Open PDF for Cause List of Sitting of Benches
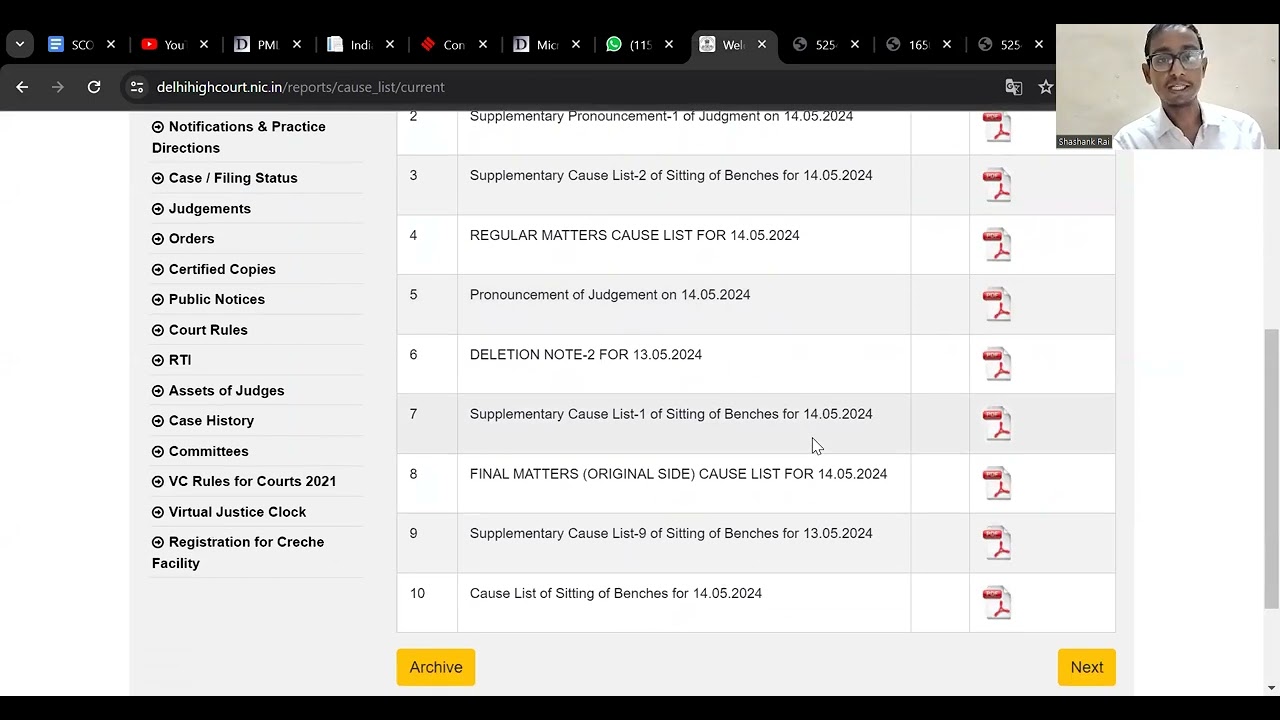This screenshot has width=1280, height=720. coord(997,604)
